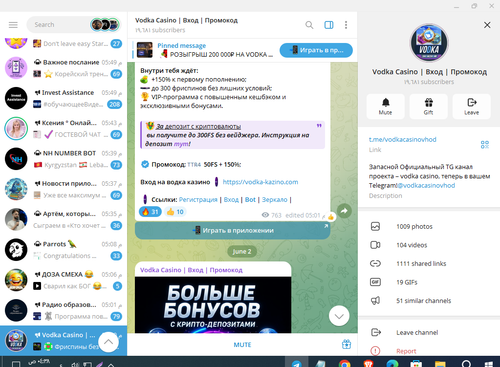Viewport: 500px width, 367px height.
Task: Open 1009 photos shared media
Action: click(429, 226)
